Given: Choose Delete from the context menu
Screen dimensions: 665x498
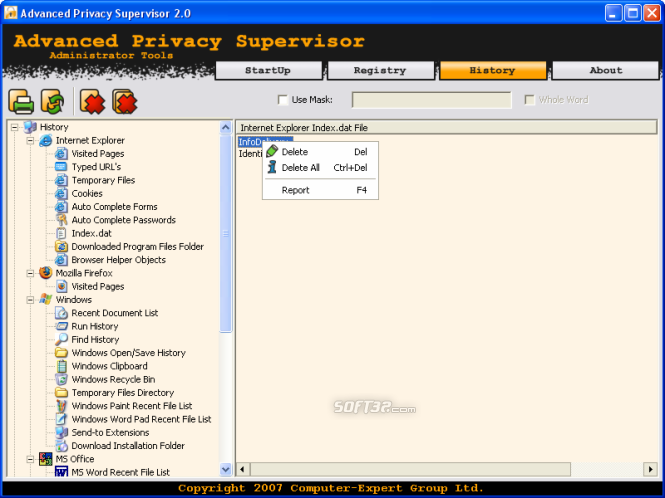Looking at the screenshot, I should [x=320, y=152].
